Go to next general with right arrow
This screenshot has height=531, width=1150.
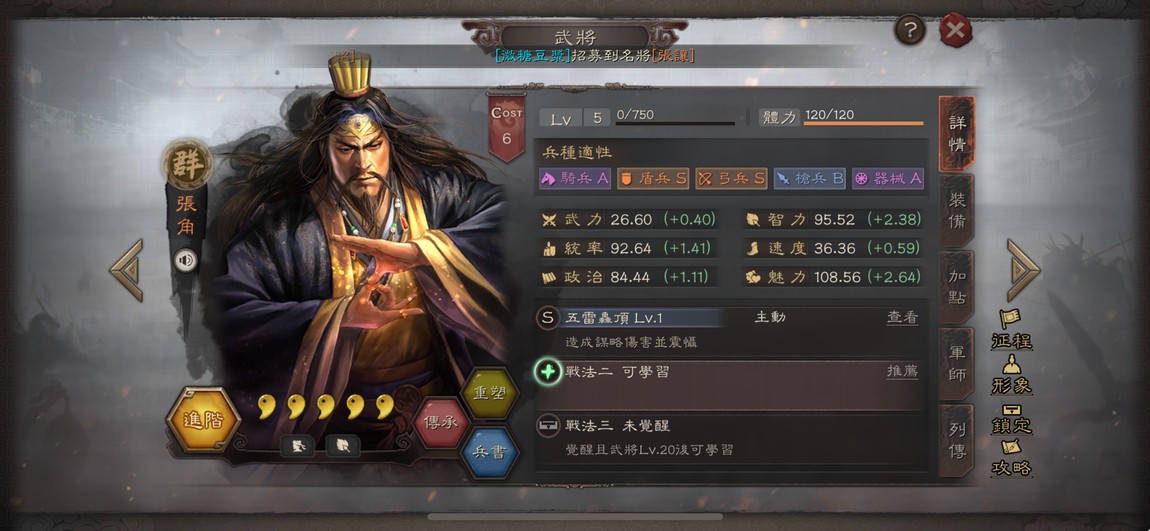1023,270
